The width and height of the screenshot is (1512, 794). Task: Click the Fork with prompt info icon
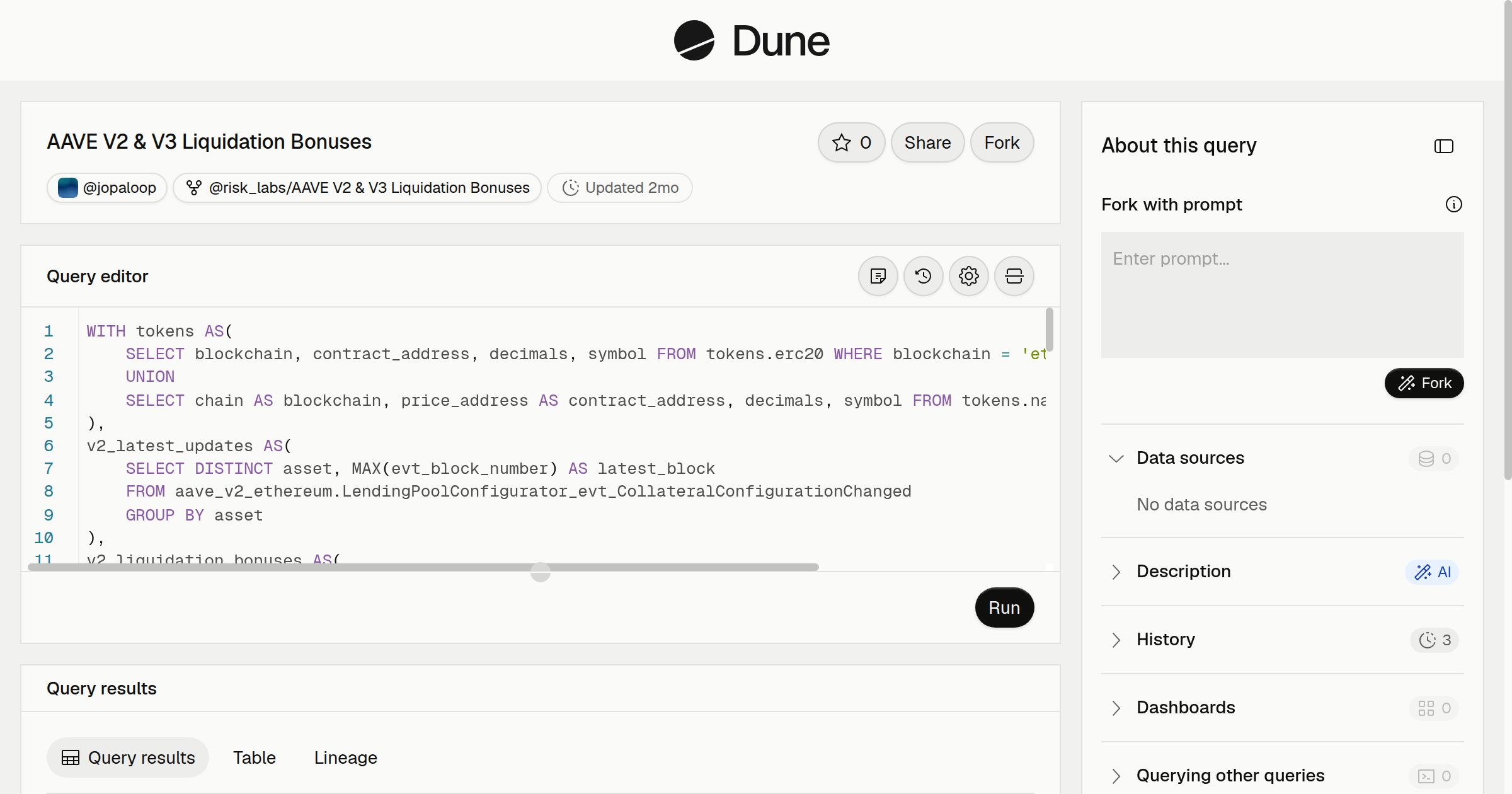[x=1453, y=204]
